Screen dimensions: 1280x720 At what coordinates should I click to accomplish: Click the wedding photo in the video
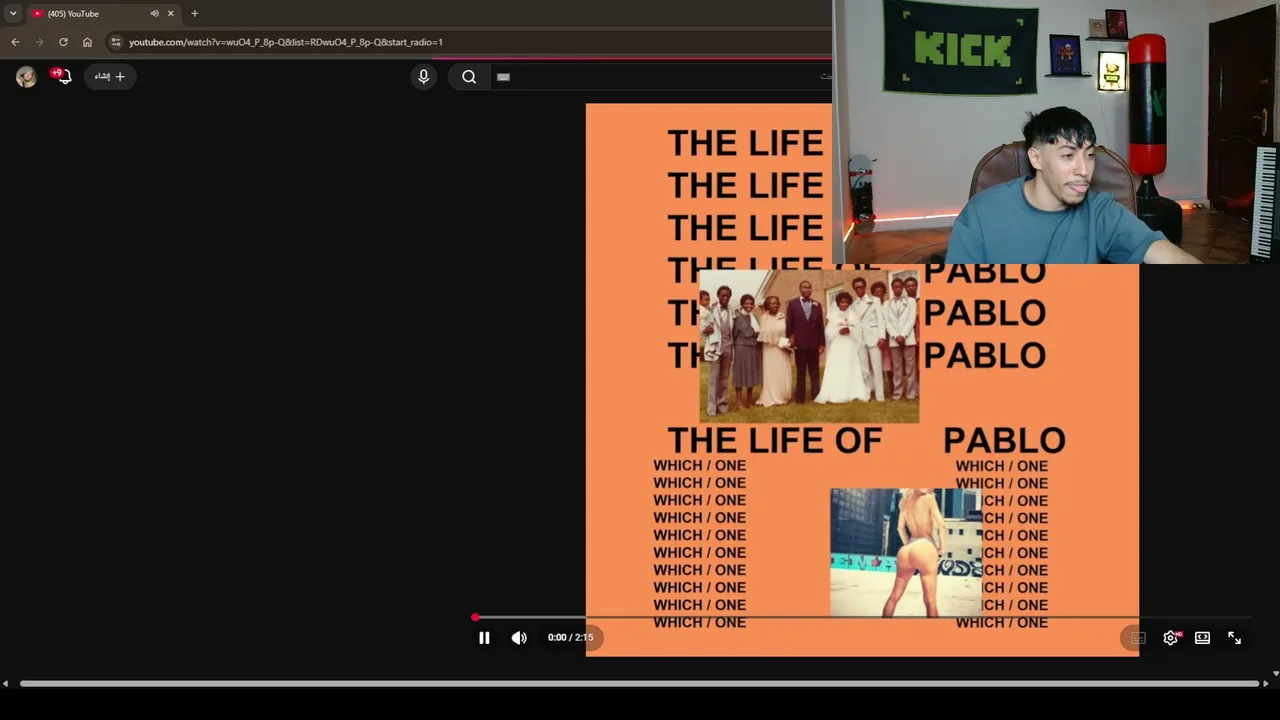tap(808, 345)
